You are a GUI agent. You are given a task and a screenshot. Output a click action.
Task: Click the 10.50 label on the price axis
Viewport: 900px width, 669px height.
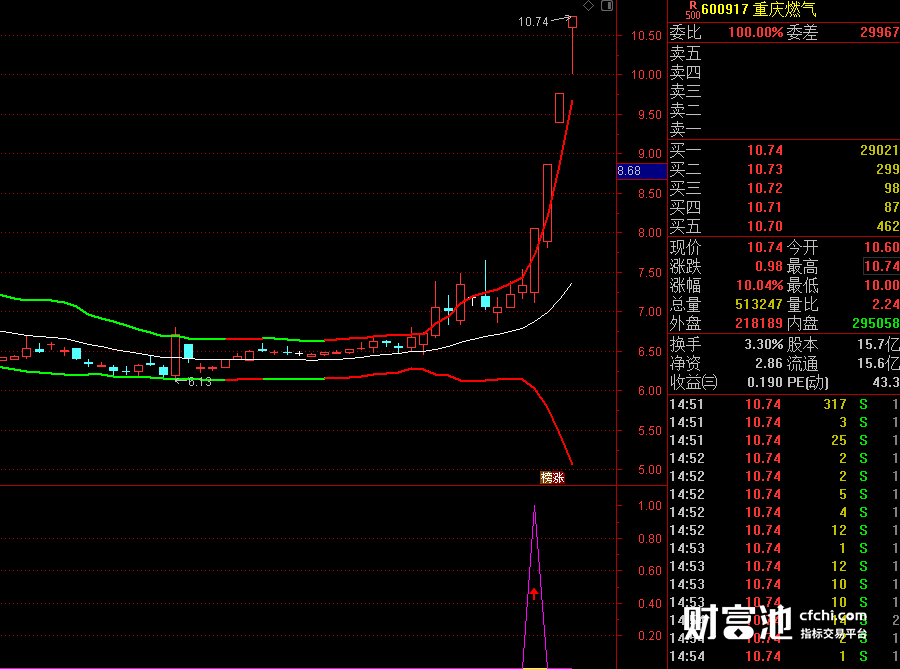point(646,36)
